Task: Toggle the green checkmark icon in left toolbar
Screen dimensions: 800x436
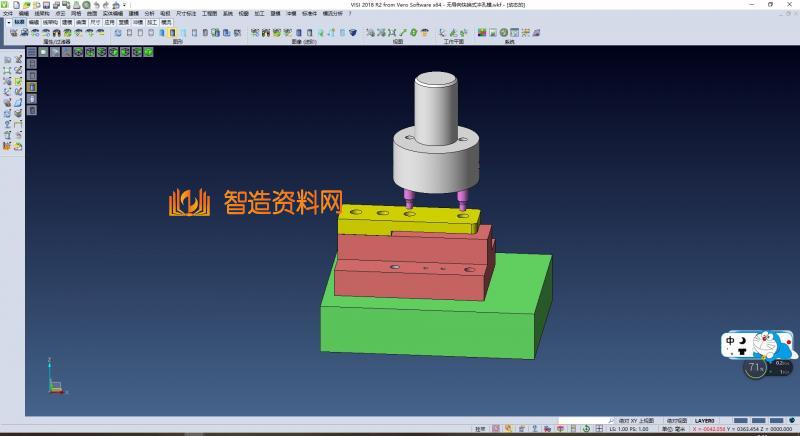Action: (18, 82)
